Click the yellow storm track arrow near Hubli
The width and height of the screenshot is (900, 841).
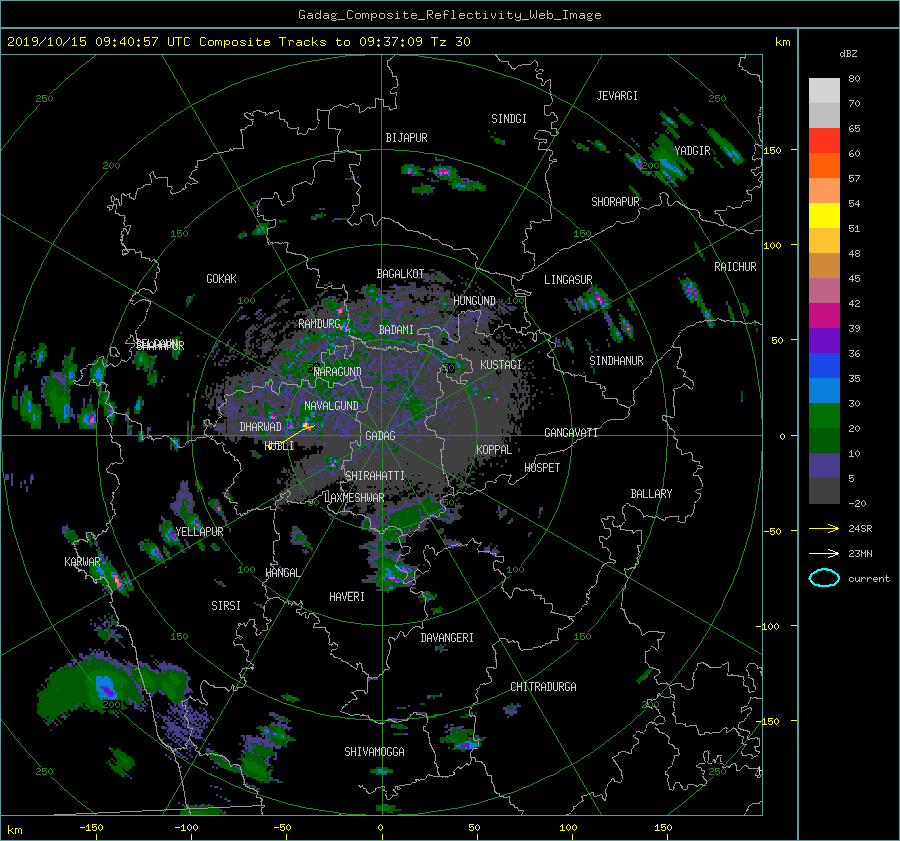[x=290, y=437]
